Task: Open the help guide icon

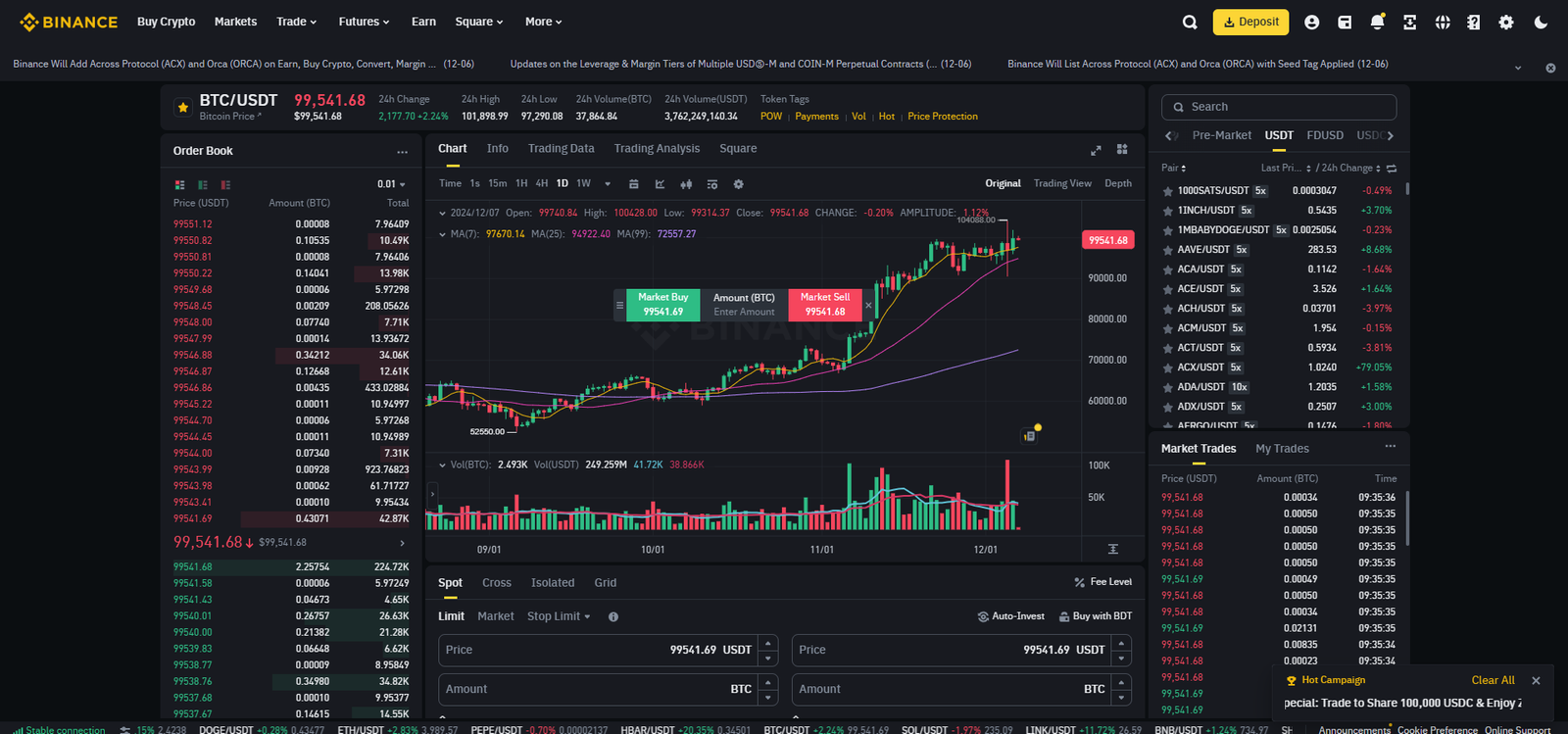Action: (x=1474, y=22)
